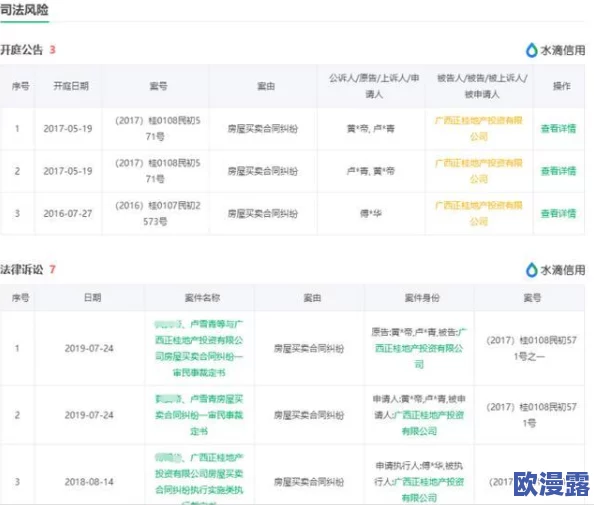594x505 pixels.
Task: Select plaintiff cell 傅*华
Action: [x=371, y=214]
